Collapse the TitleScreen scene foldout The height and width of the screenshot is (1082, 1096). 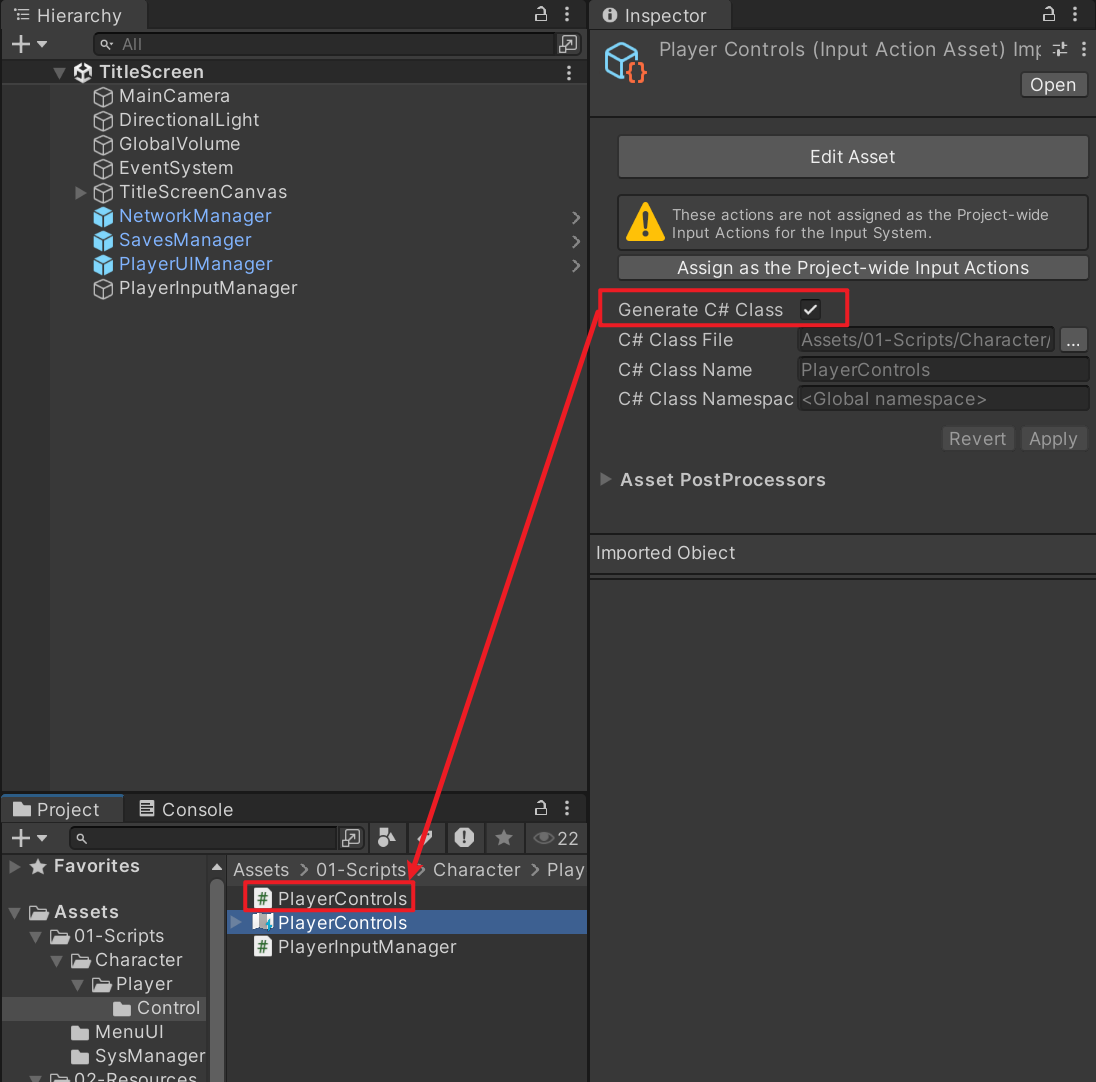[59, 73]
